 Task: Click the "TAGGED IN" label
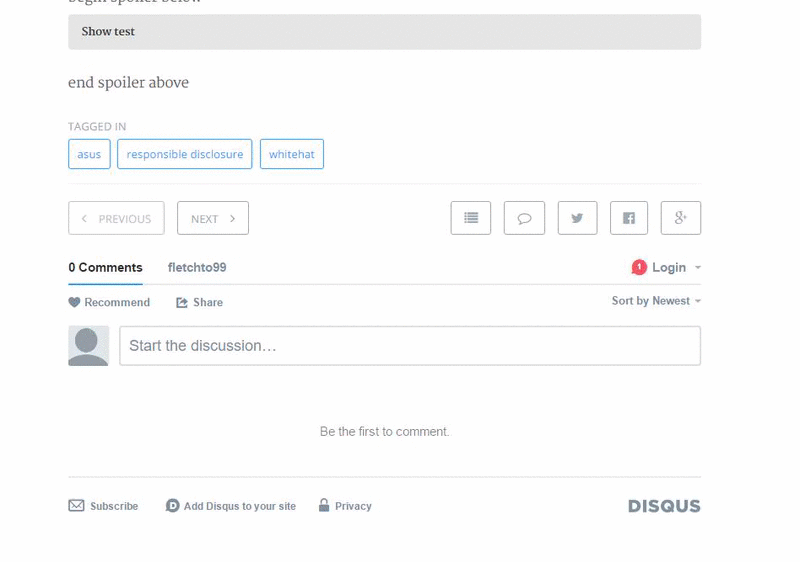pyautogui.click(x=97, y=126)
